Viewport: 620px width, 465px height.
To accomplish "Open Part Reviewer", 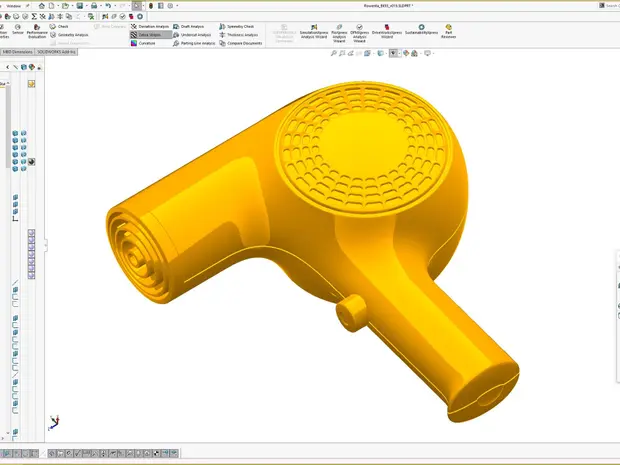I will (448, 31).
